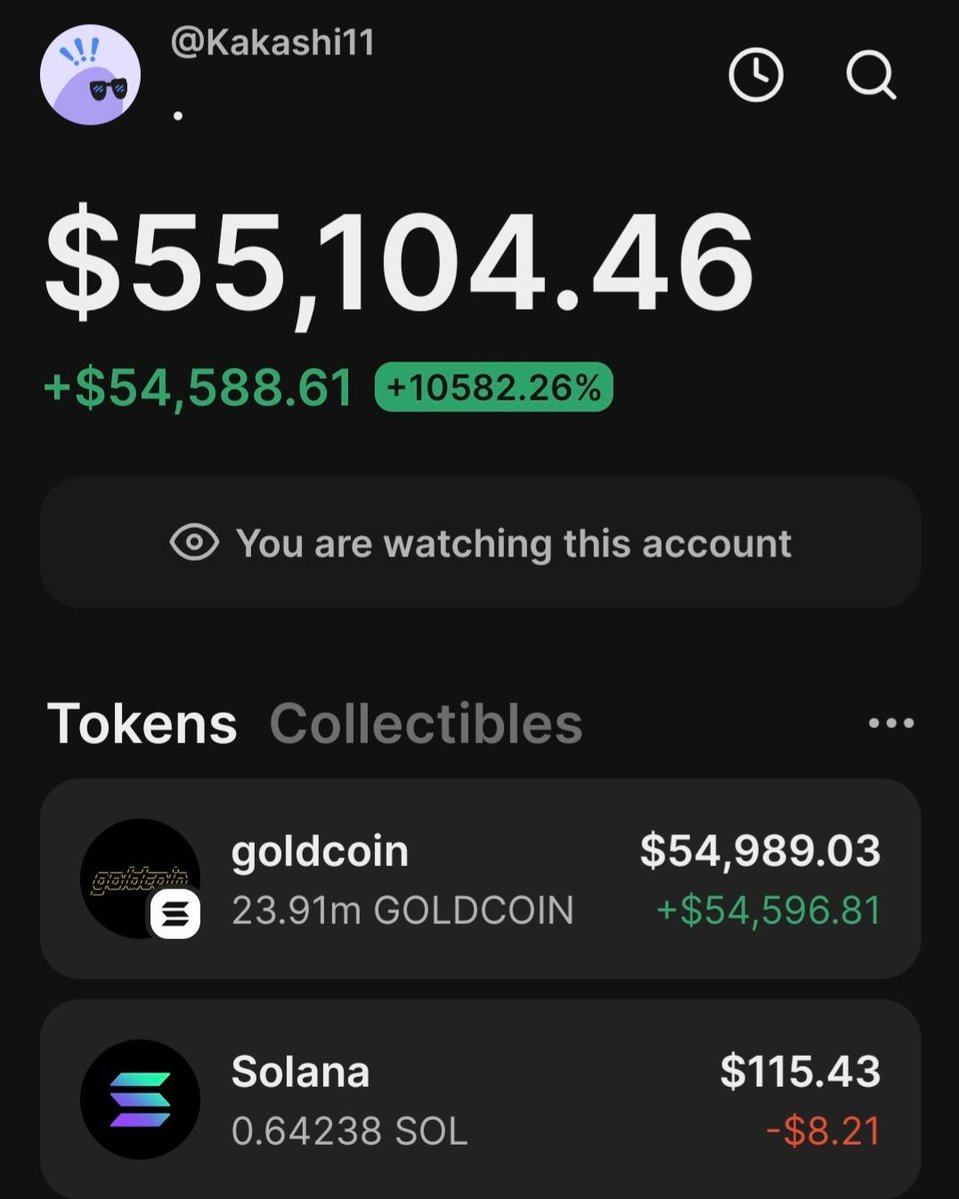The height and width of the screenshot is (1199, 959).
Task: Open the transaction history clock icon
Action: [x=755, y=74]
